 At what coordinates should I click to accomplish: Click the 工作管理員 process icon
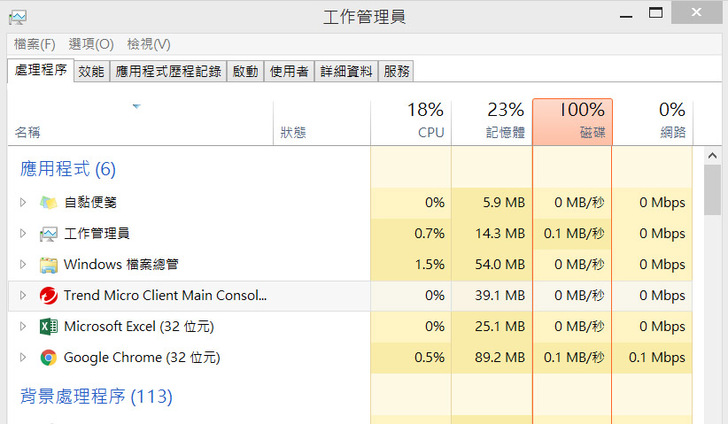pyautogui.click(x=48, y=234)
